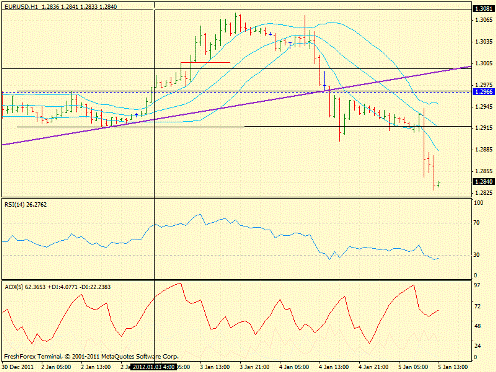This screenshot has width=496, height=372.
Task: Click the 1.3035 price axis label
Action: pos(484,42)
